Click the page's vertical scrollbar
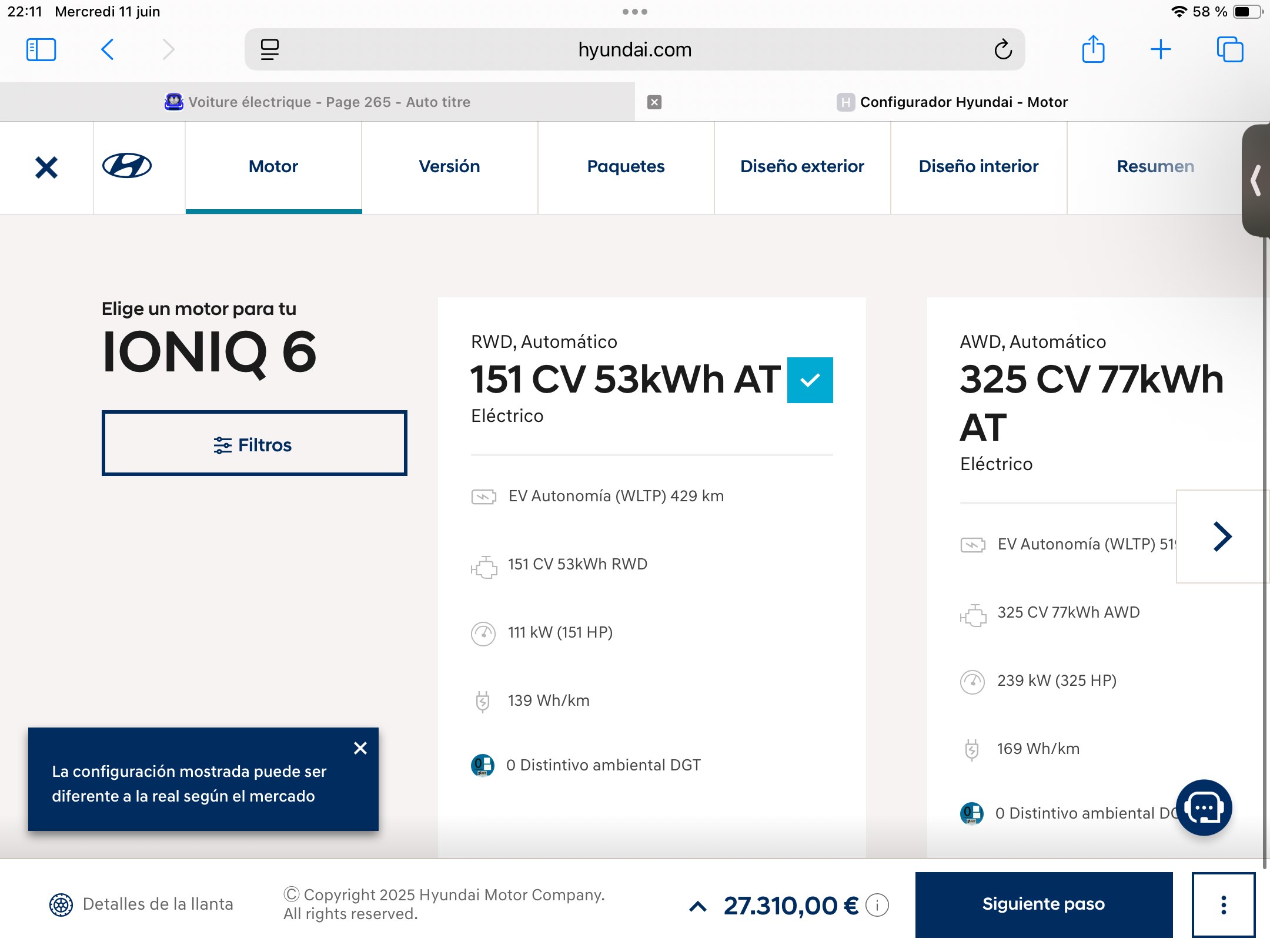This screenshot has height=952, width=1270. [x=1265, y=552]
